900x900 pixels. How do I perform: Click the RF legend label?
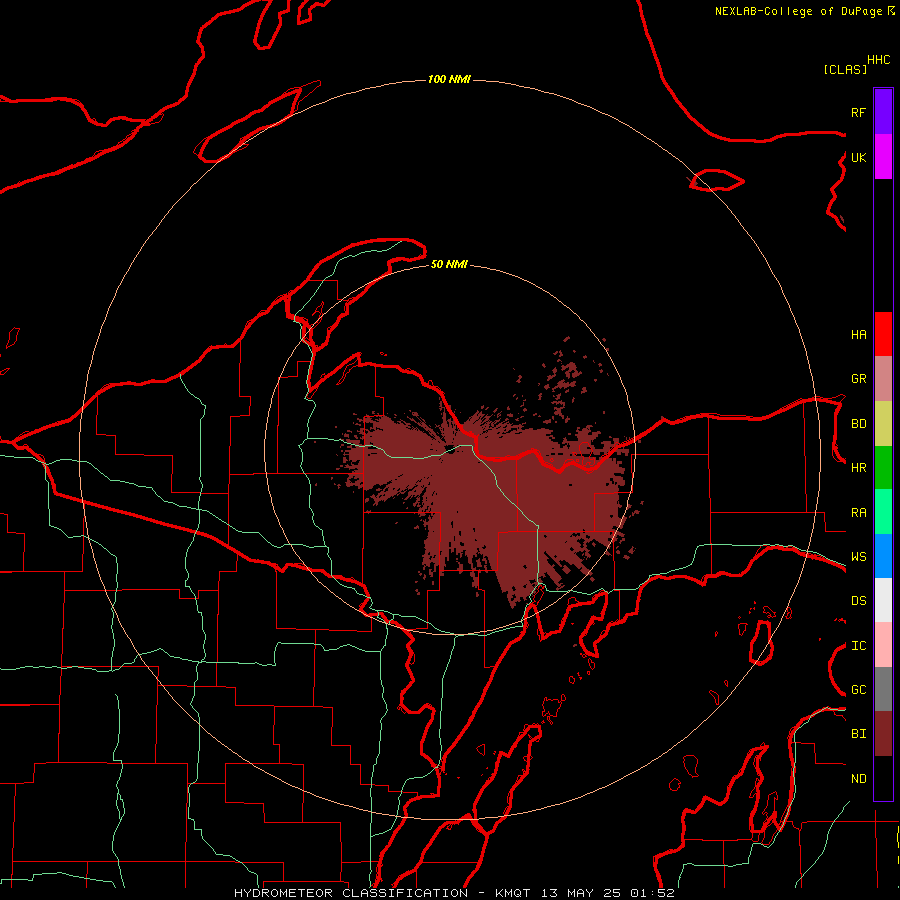(858, 112)
